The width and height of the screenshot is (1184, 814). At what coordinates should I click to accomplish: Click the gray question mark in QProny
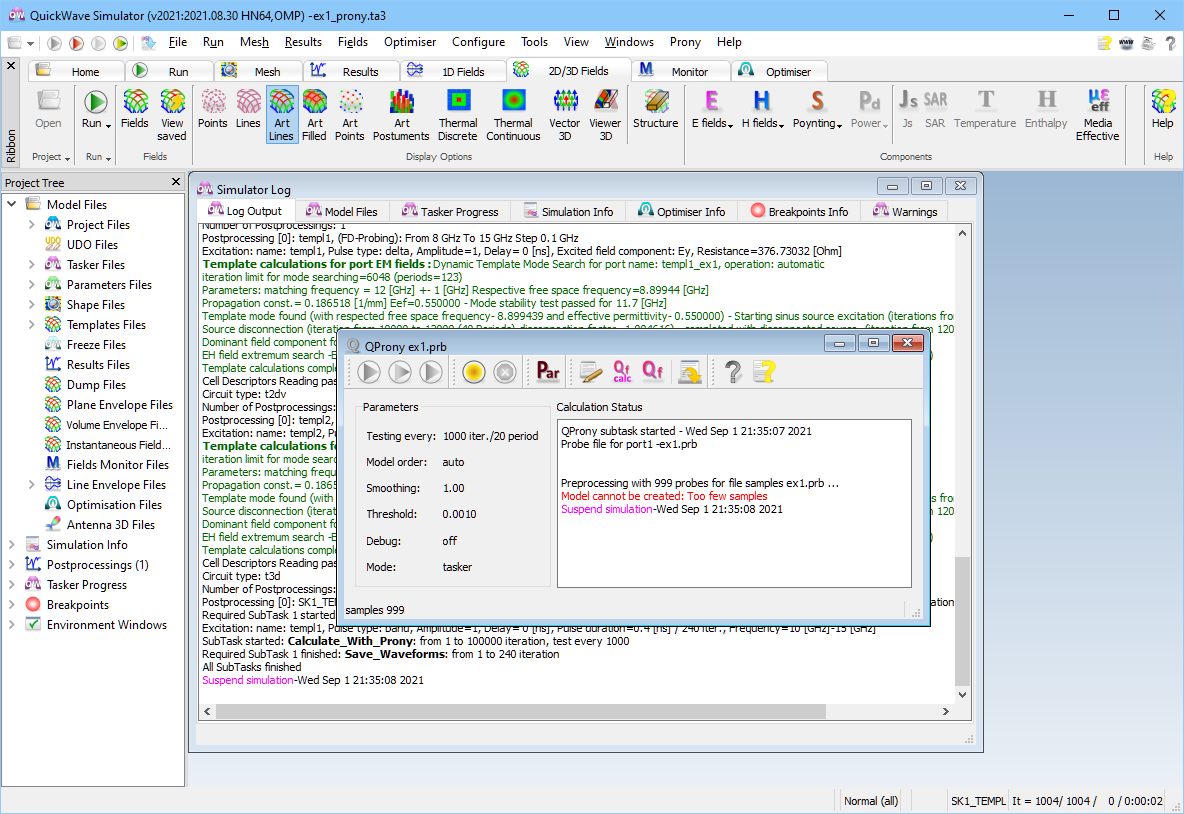(x=732, y=372)
